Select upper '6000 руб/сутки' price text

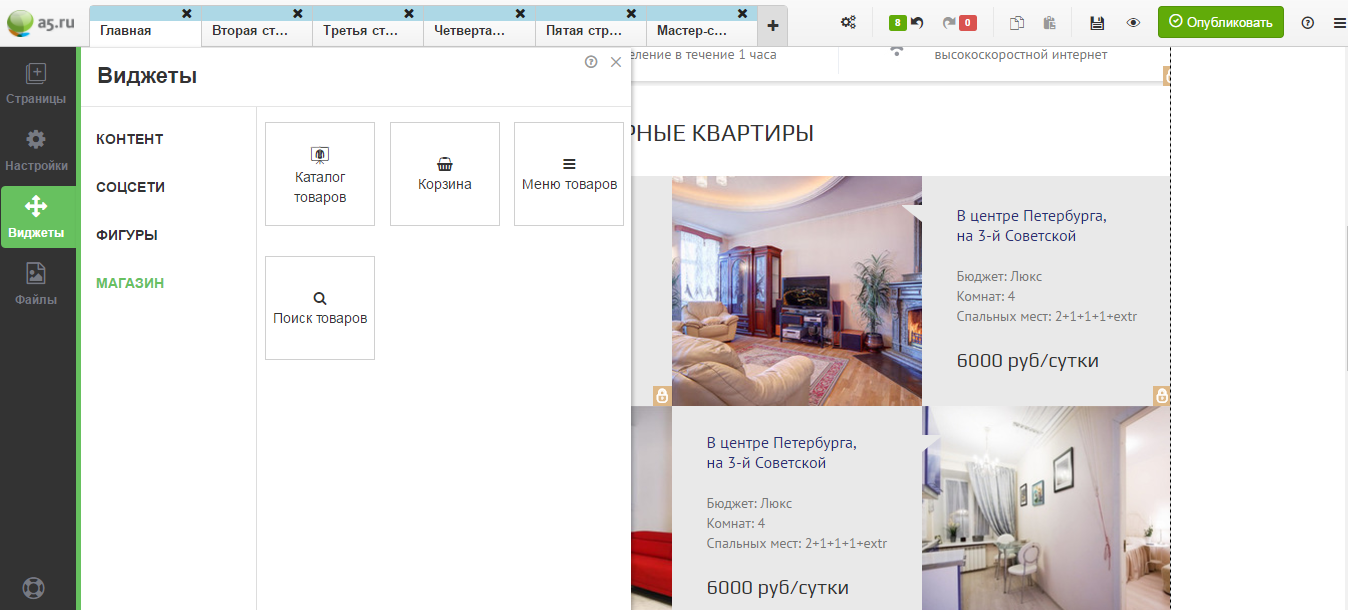[x=1027, y=361]
